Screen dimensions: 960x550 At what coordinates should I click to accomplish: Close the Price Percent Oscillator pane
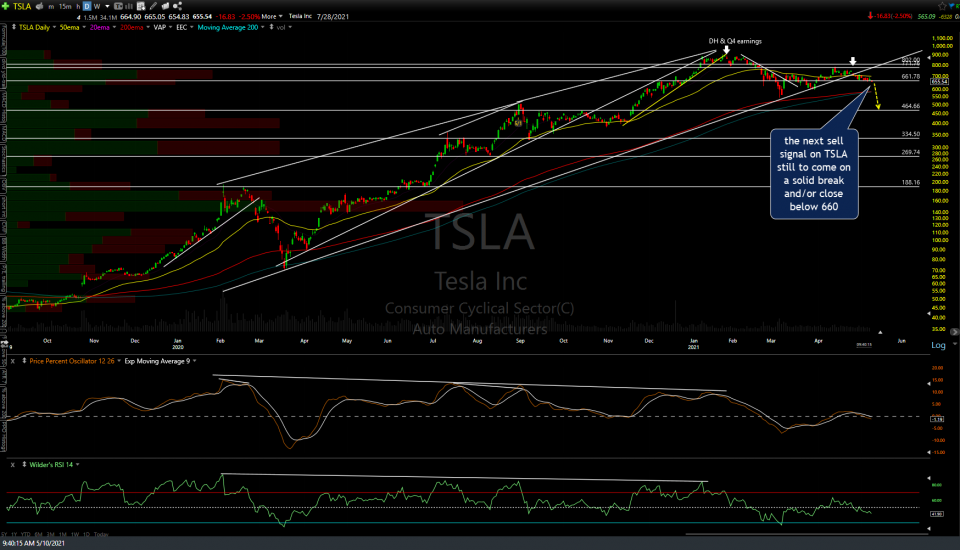point(12,361)
